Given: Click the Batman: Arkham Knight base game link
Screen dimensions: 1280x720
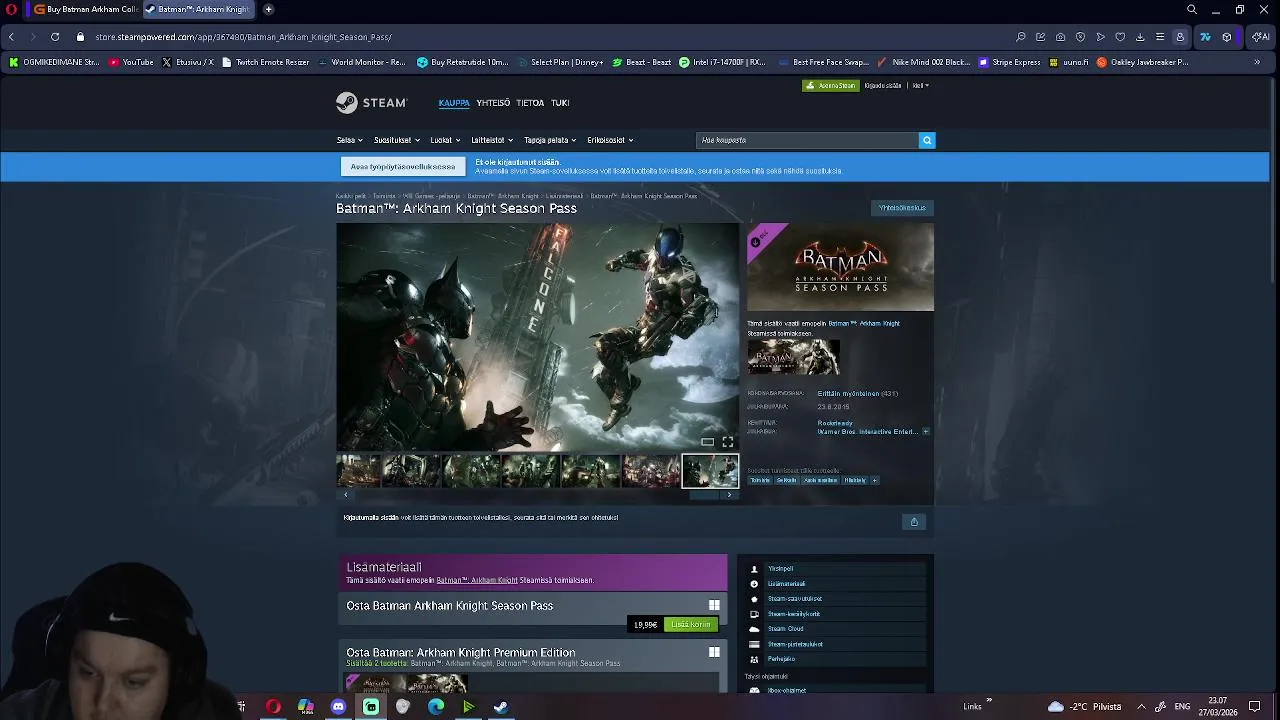Looking at the screenshot, I should click(864, 324).
